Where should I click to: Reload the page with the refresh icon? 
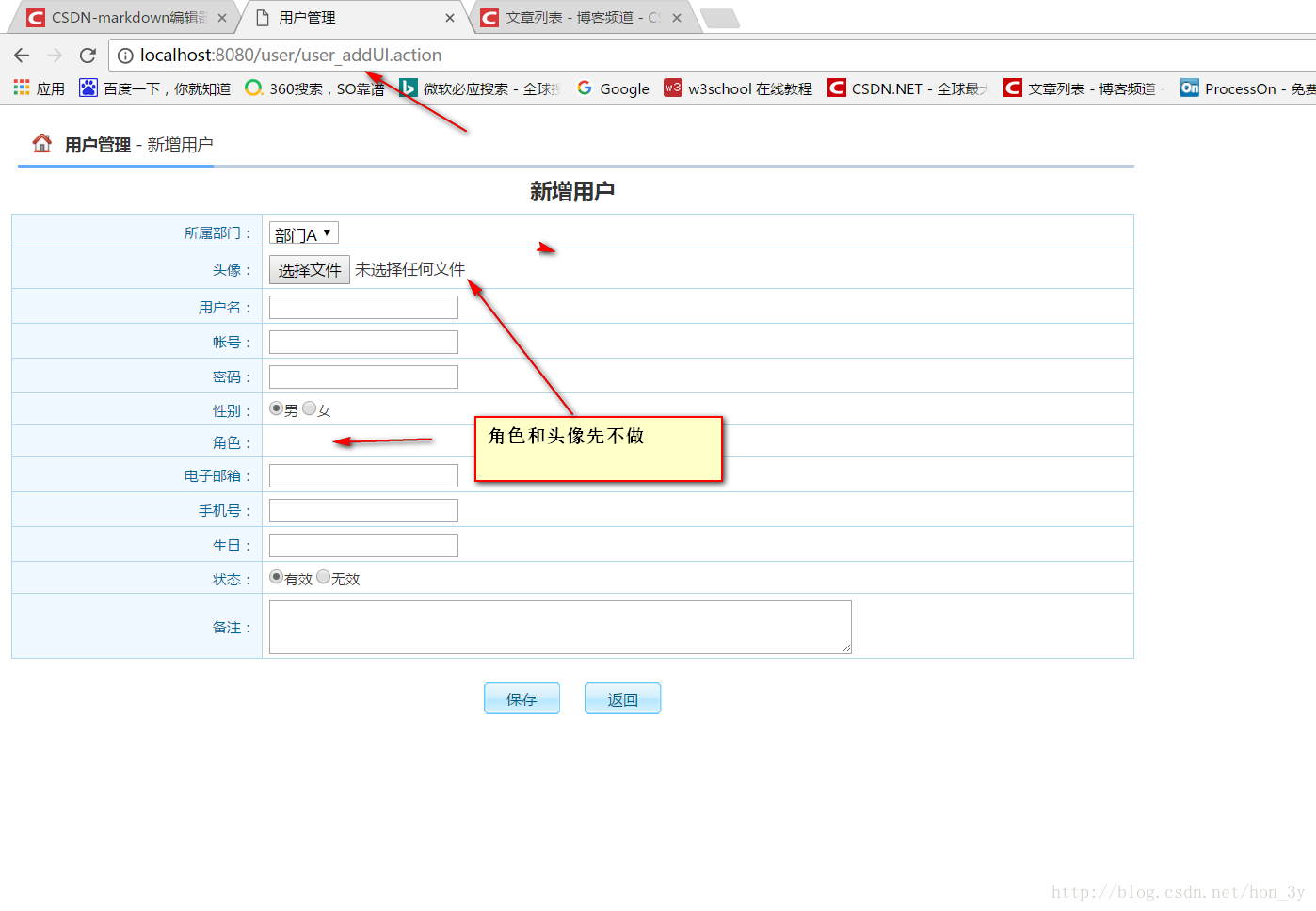88,56
